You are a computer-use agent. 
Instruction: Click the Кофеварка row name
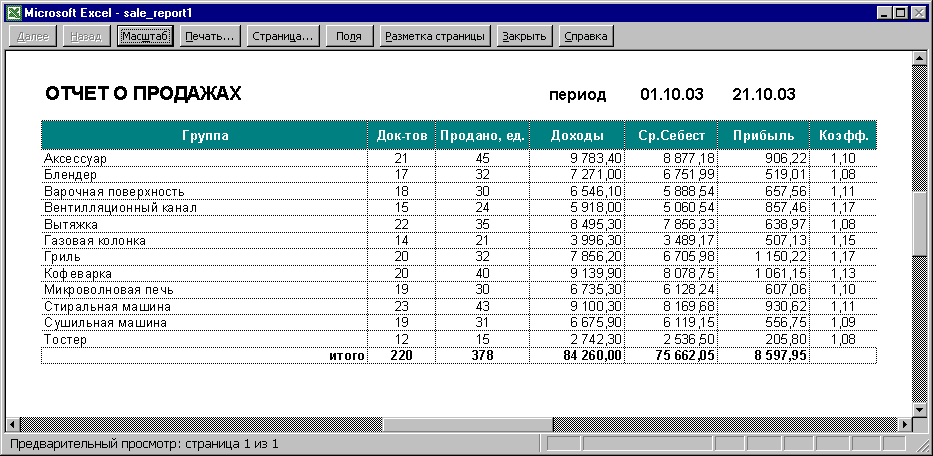coord(78,274)
